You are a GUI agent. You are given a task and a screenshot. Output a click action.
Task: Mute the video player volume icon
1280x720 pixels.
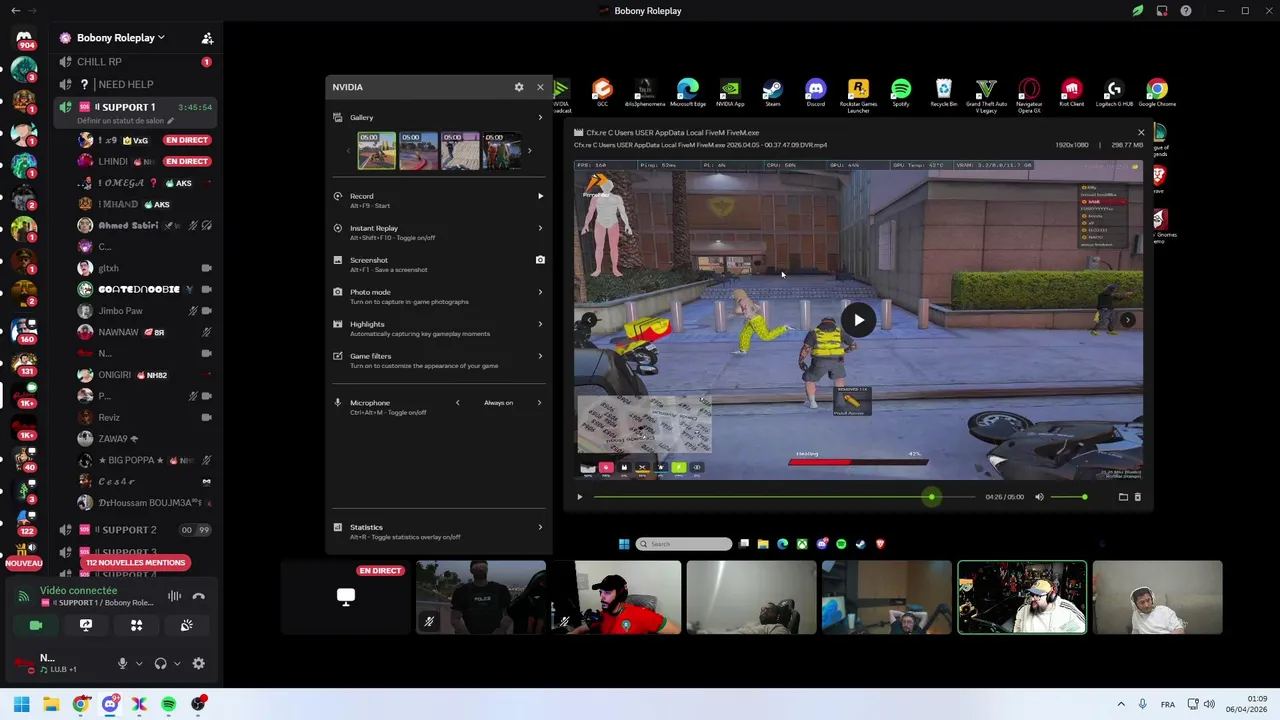click(1039, 497)
